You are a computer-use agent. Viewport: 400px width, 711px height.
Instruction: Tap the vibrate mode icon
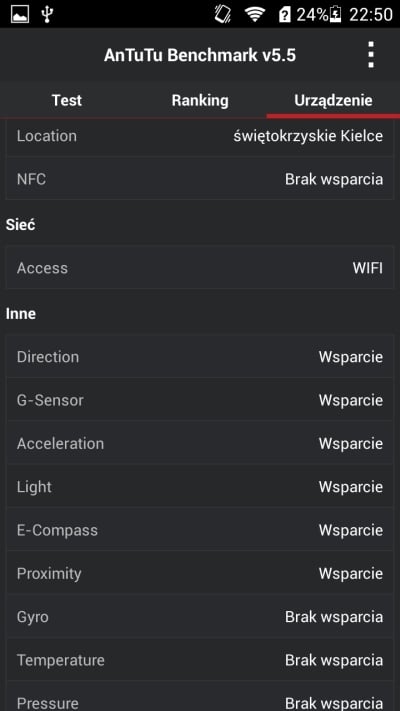click(x=223, y=15)
